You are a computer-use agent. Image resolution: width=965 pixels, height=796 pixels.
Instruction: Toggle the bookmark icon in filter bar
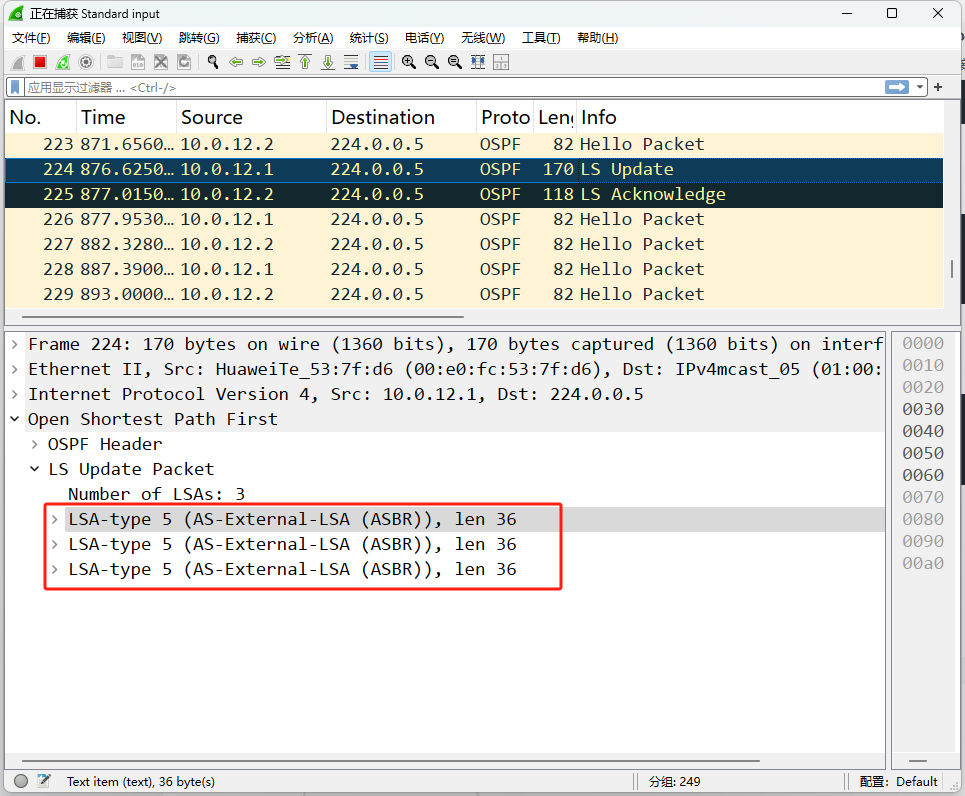pyautogui.click(x=14, y=86)
